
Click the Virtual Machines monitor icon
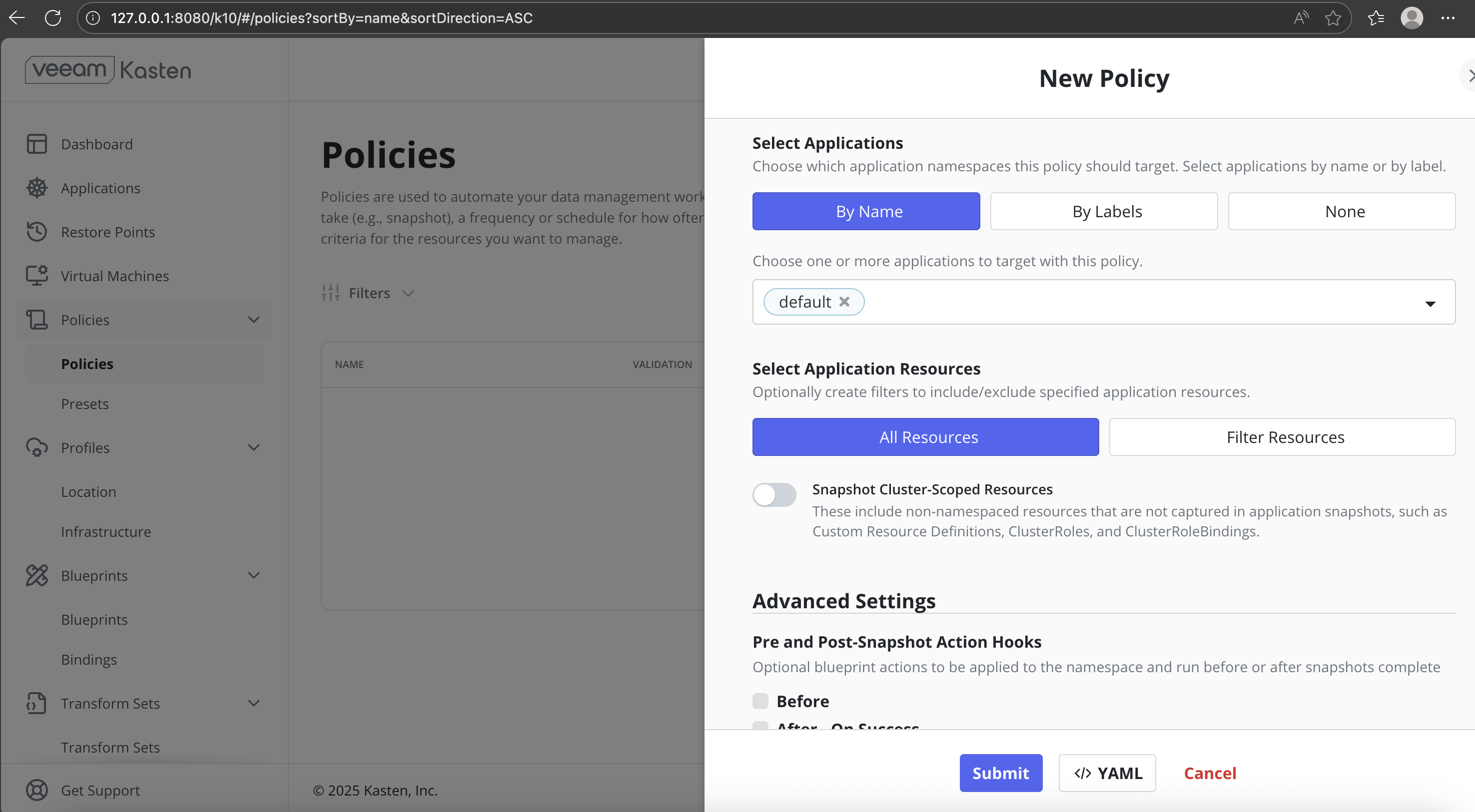pos(36,276)
